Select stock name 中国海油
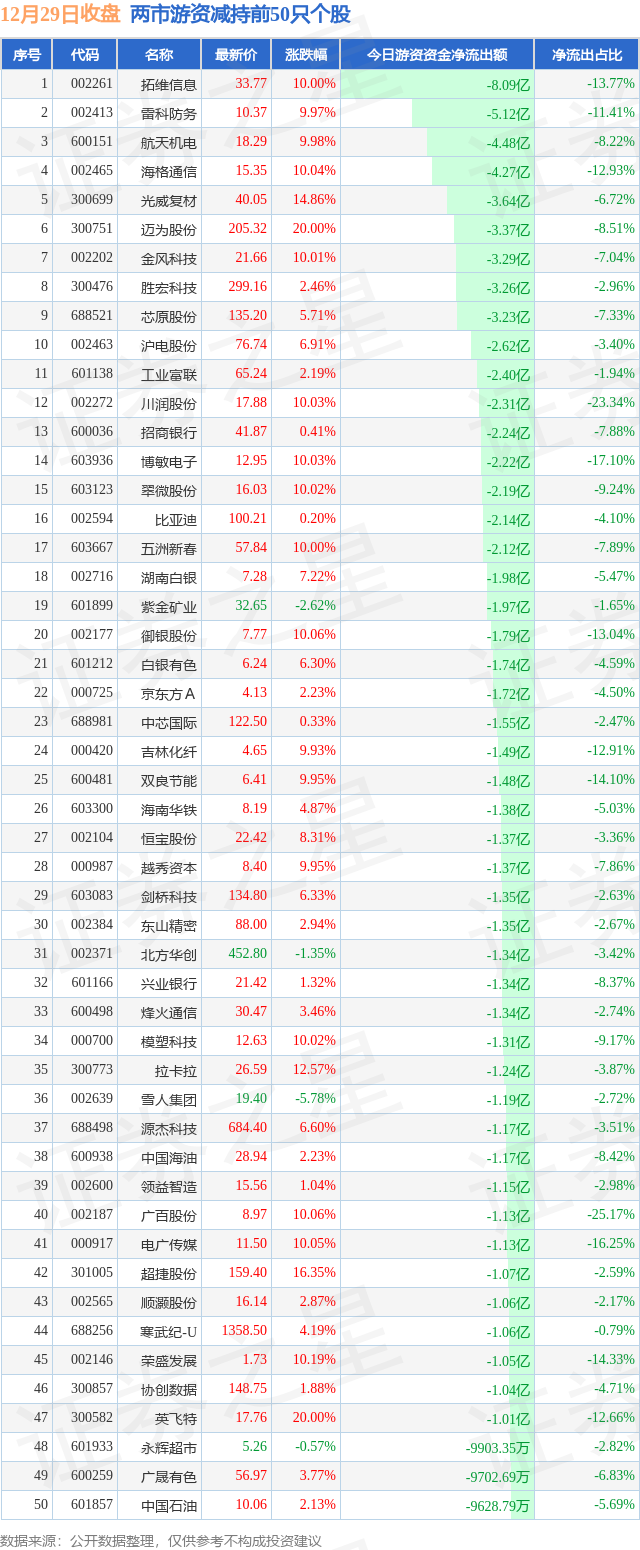Screen dimensions: 640x1550 pyautogui.click(x=170, y=1157)
